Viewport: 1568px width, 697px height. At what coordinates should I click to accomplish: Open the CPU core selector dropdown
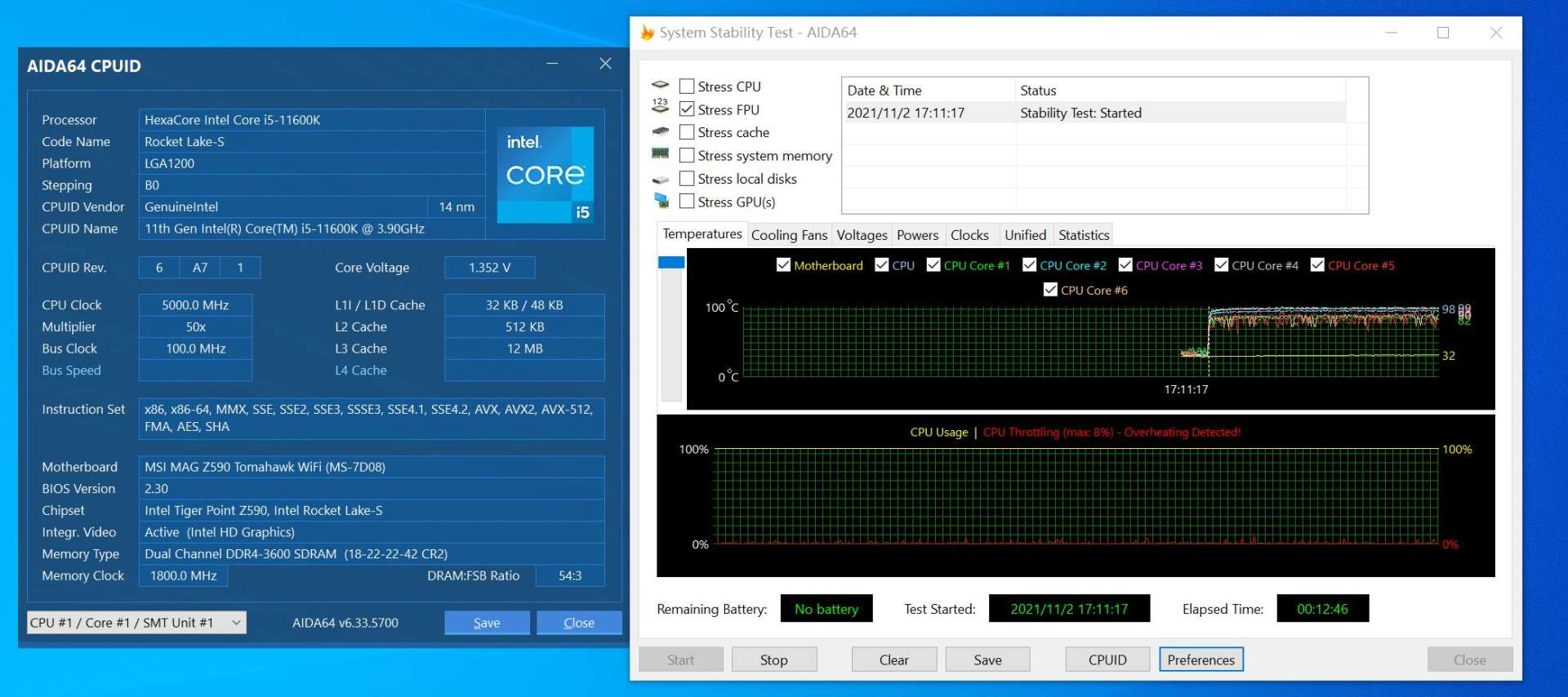(x=136, y=622)
